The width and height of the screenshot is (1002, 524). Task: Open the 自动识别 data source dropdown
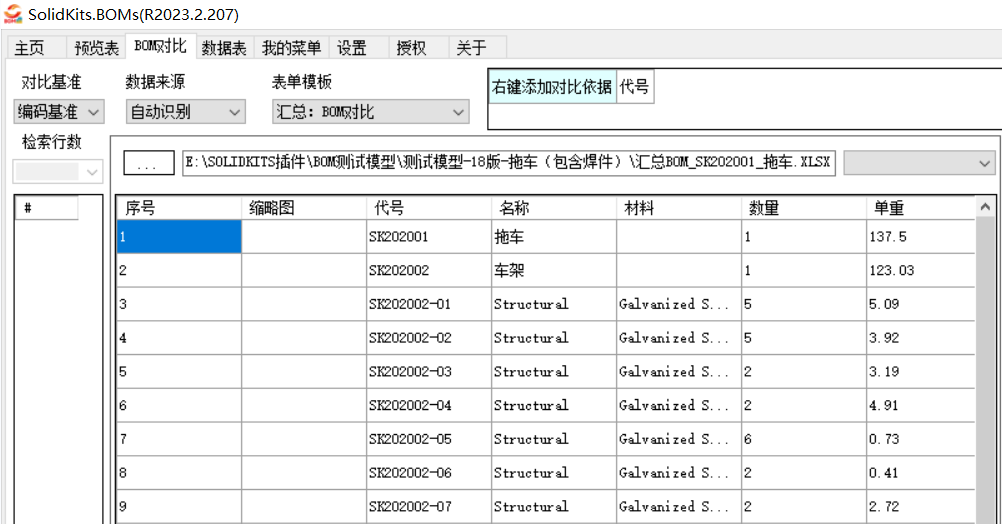click(x=185, y=112)
